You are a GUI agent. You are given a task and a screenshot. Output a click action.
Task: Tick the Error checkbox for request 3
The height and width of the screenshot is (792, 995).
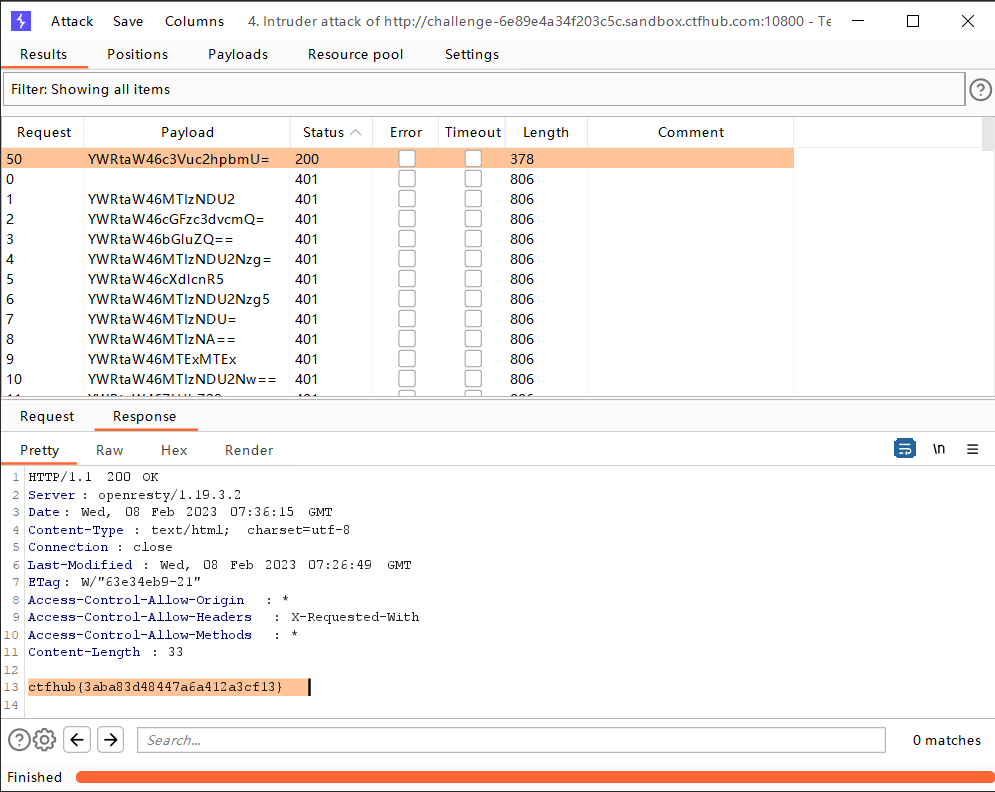(x=406, y=239)
